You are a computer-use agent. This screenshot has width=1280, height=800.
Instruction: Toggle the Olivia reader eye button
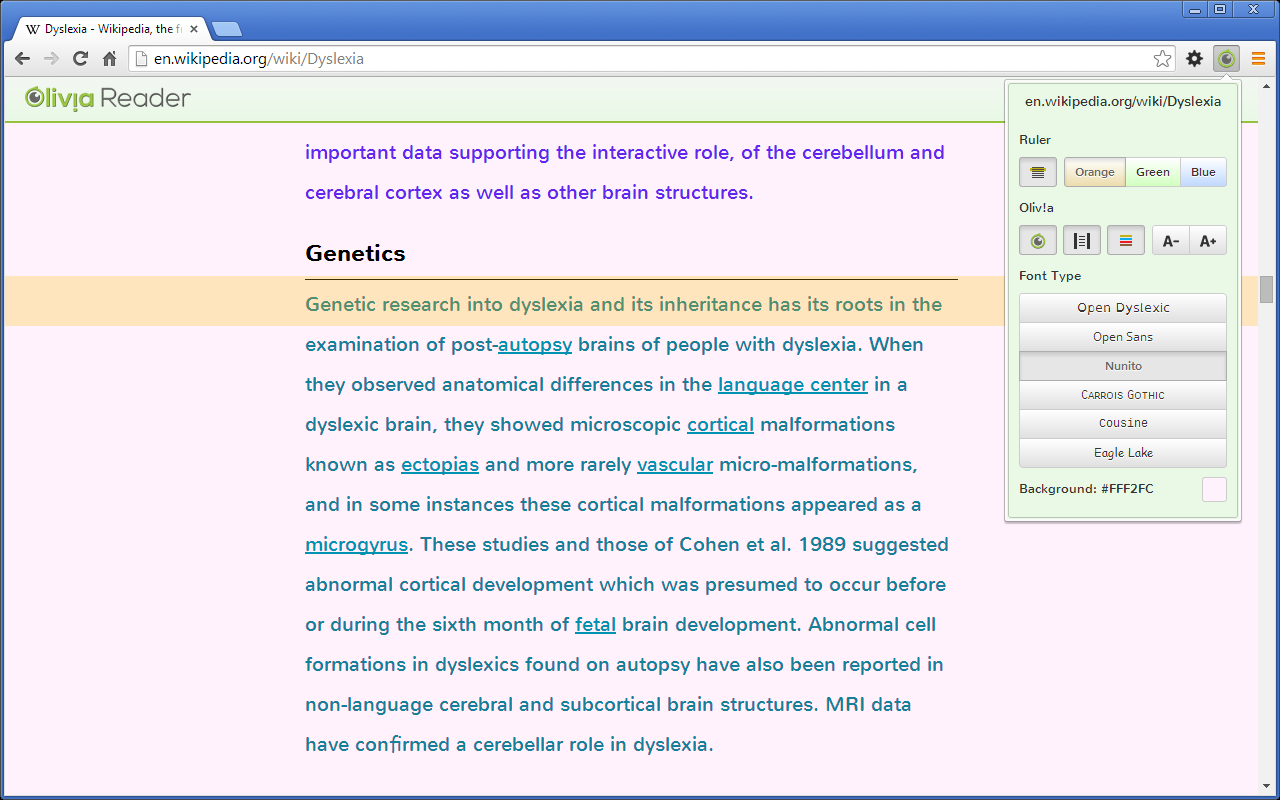(x=1037, y=241)
